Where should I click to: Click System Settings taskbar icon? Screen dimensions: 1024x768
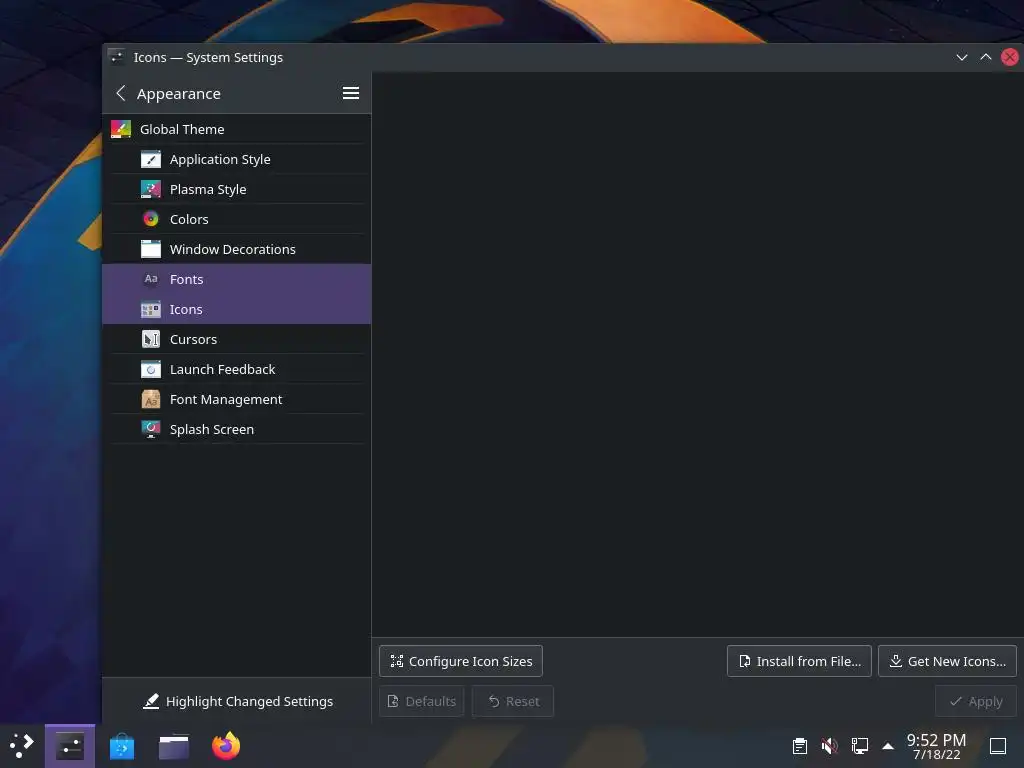pyautogui.click(x=70, y=746)
